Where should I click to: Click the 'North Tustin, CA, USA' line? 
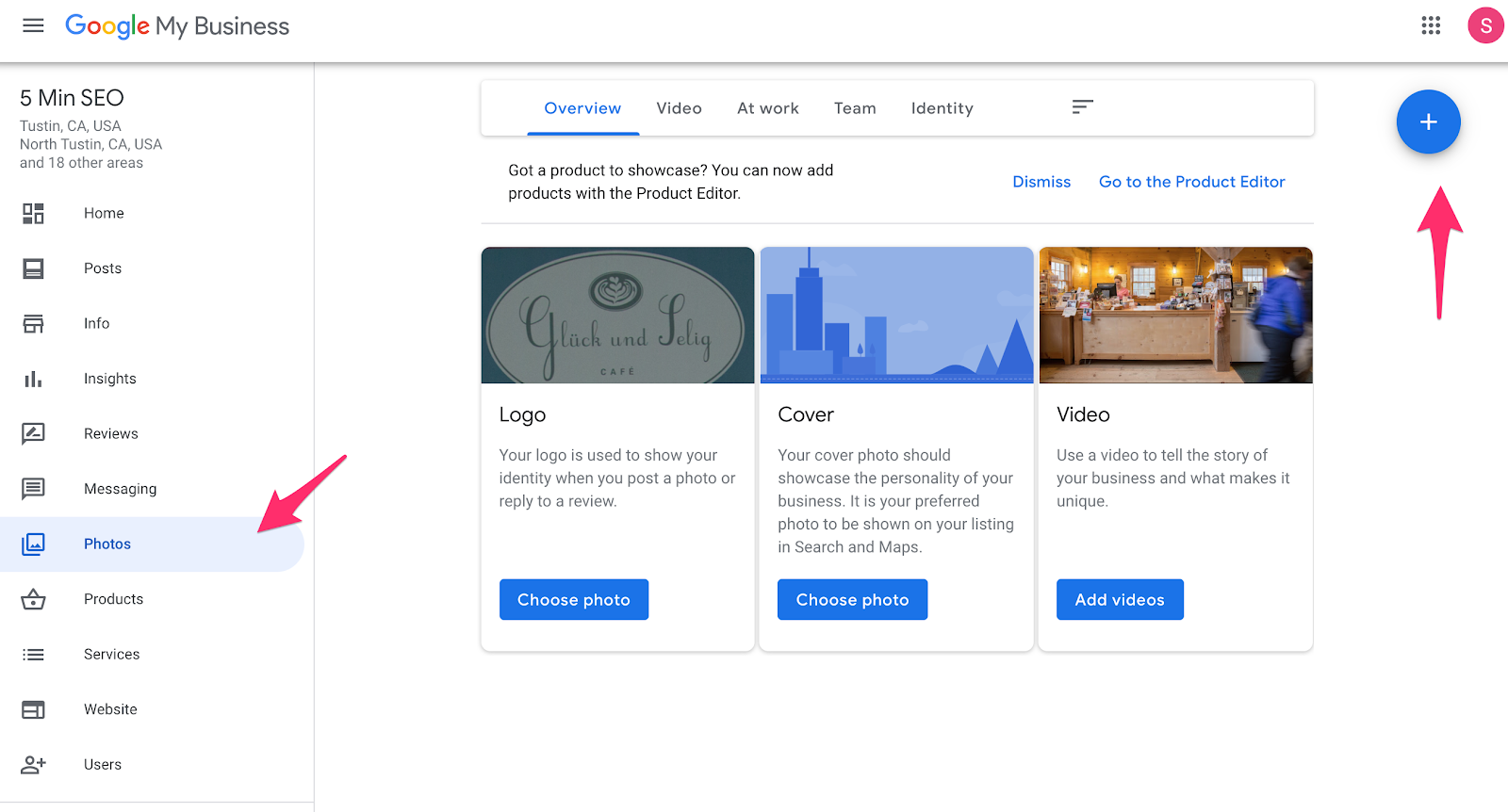tap(90, 144)
